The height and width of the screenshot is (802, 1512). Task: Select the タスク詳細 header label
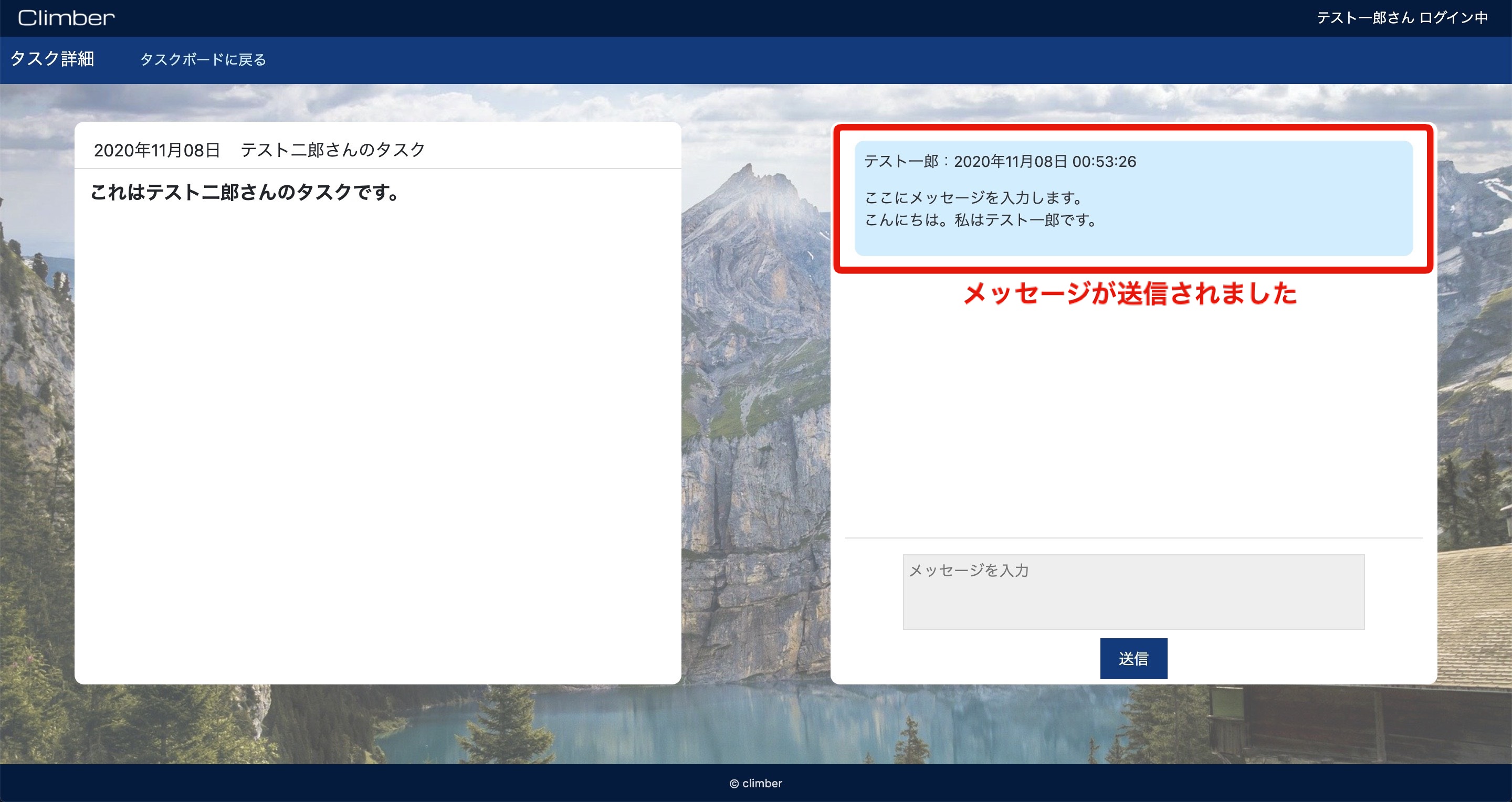pyautogui.click(x=53, y=59)
